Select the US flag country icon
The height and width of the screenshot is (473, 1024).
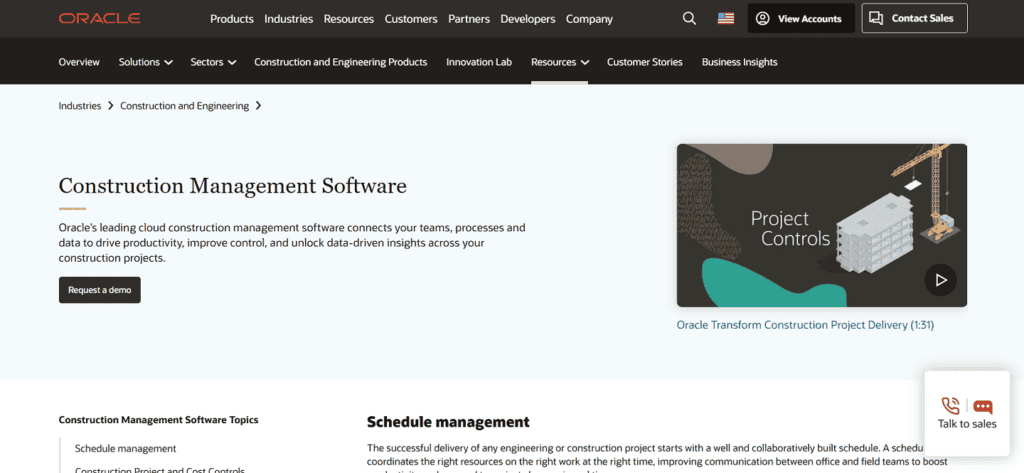pos(726,18)
